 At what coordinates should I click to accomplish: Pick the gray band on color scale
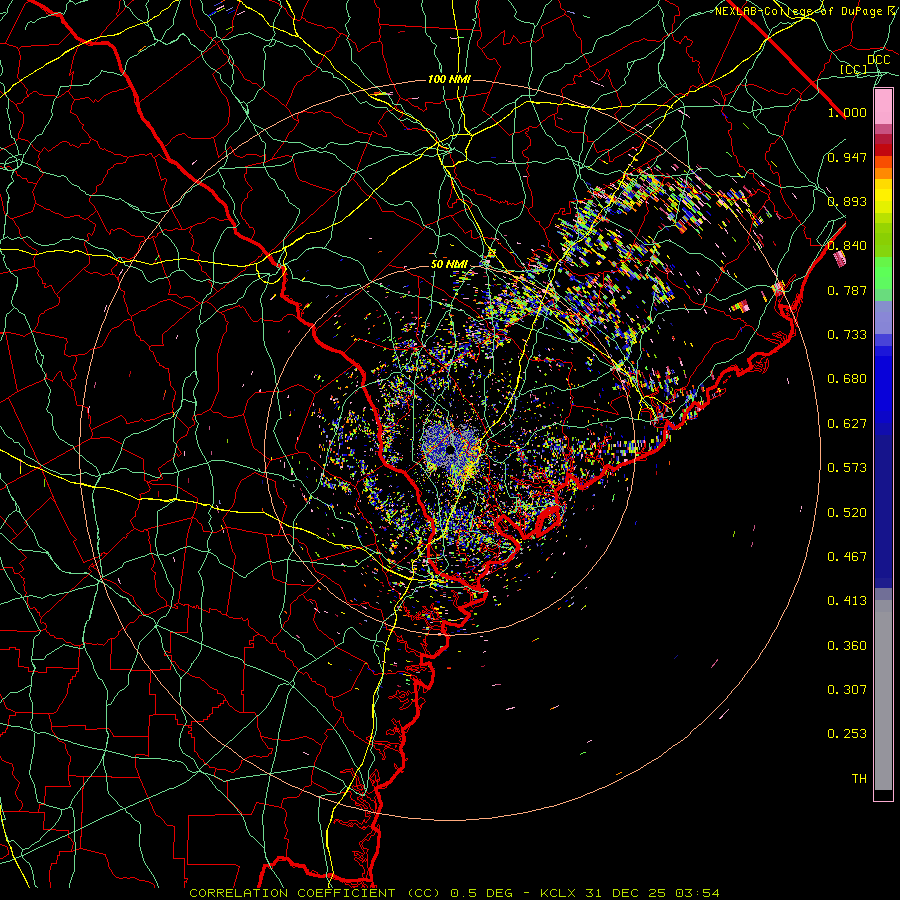(x=883, y=695)
